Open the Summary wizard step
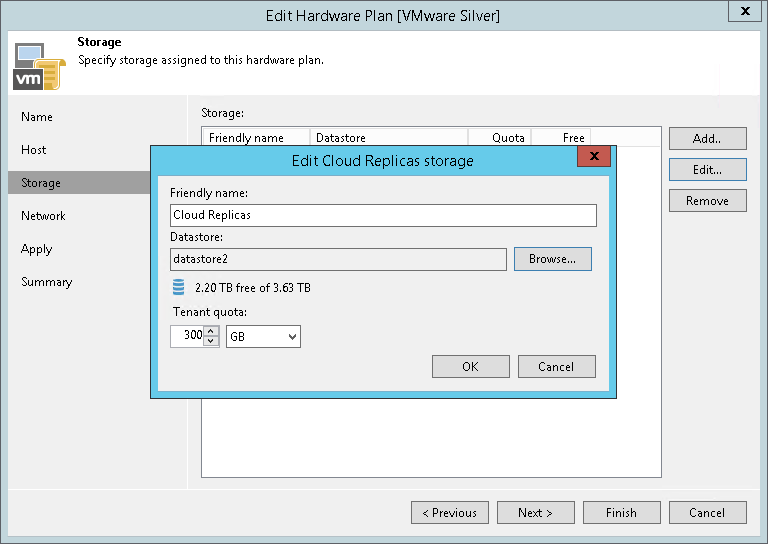This screenshot has width=768, height=544. [47, 282]
